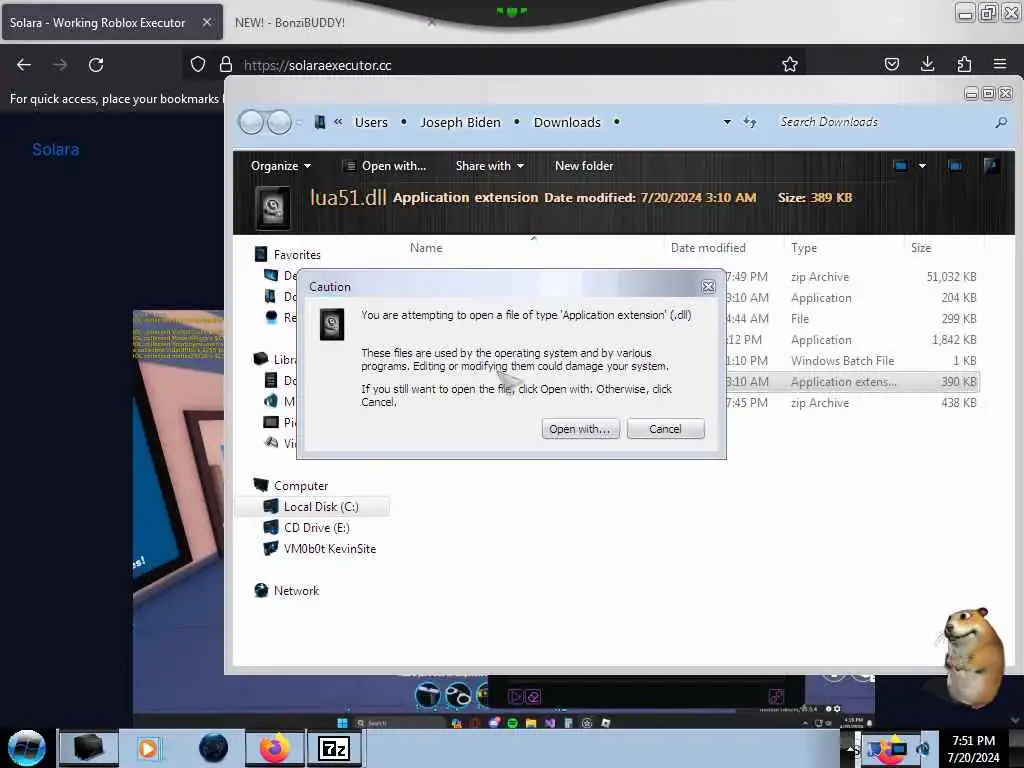Go back in the Firefox browser

24,65
